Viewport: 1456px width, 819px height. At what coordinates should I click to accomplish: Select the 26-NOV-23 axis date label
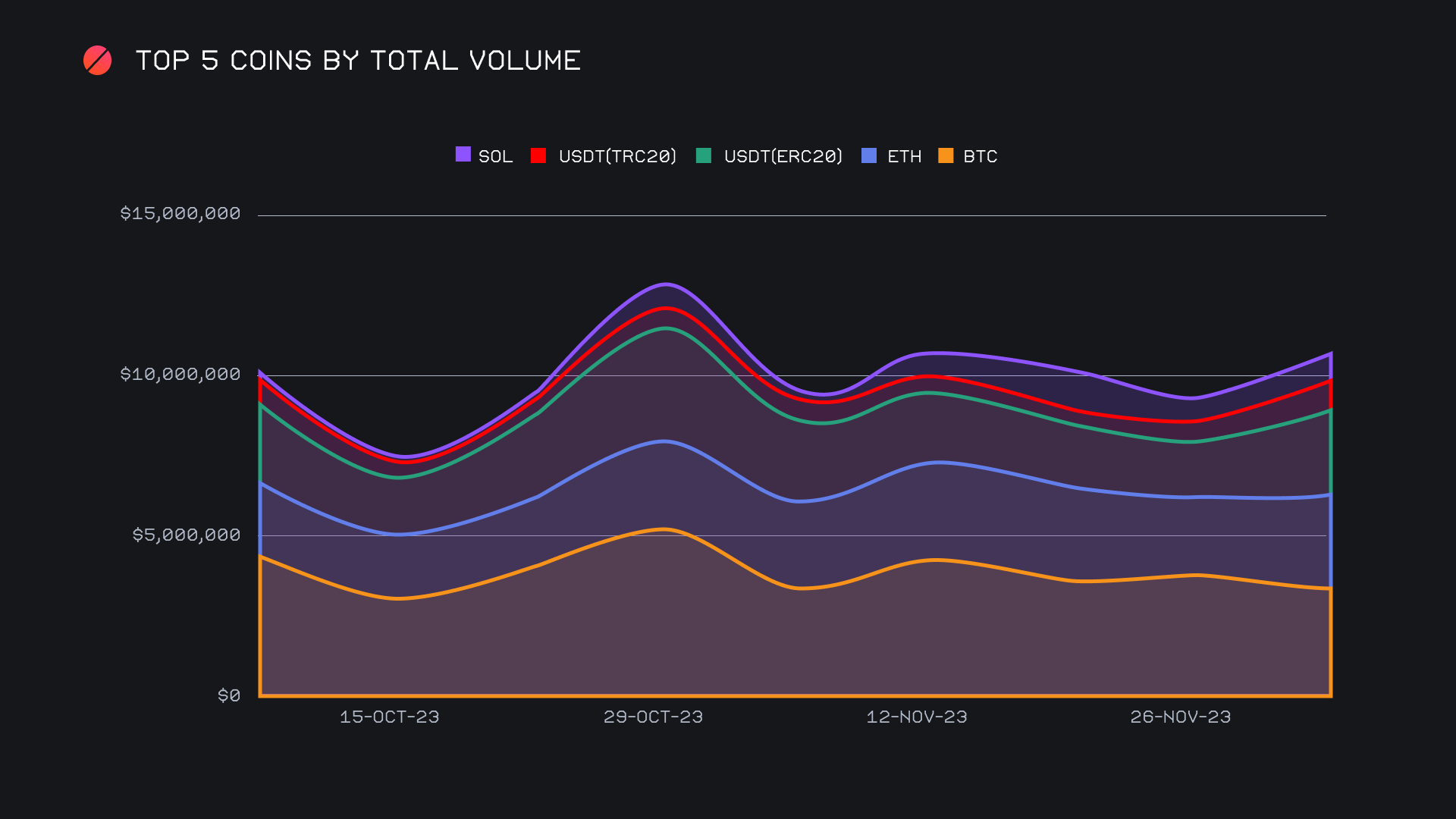(x=1180, y=717)
